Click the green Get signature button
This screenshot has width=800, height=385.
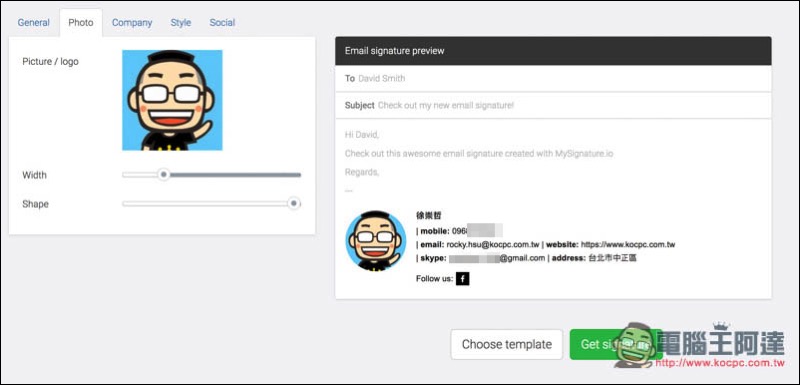point(616,344)
